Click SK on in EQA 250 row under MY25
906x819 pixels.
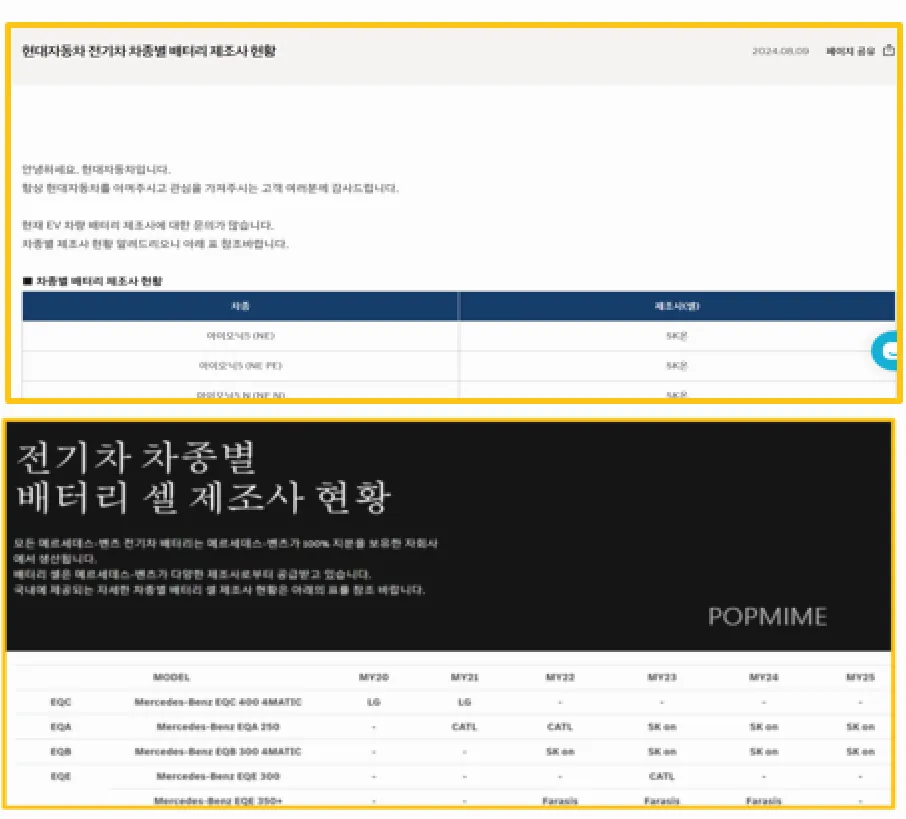tap(860, 727)
